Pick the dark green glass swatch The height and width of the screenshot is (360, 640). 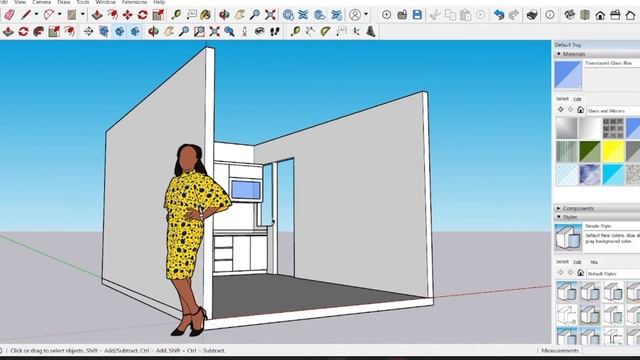(589, 151)
